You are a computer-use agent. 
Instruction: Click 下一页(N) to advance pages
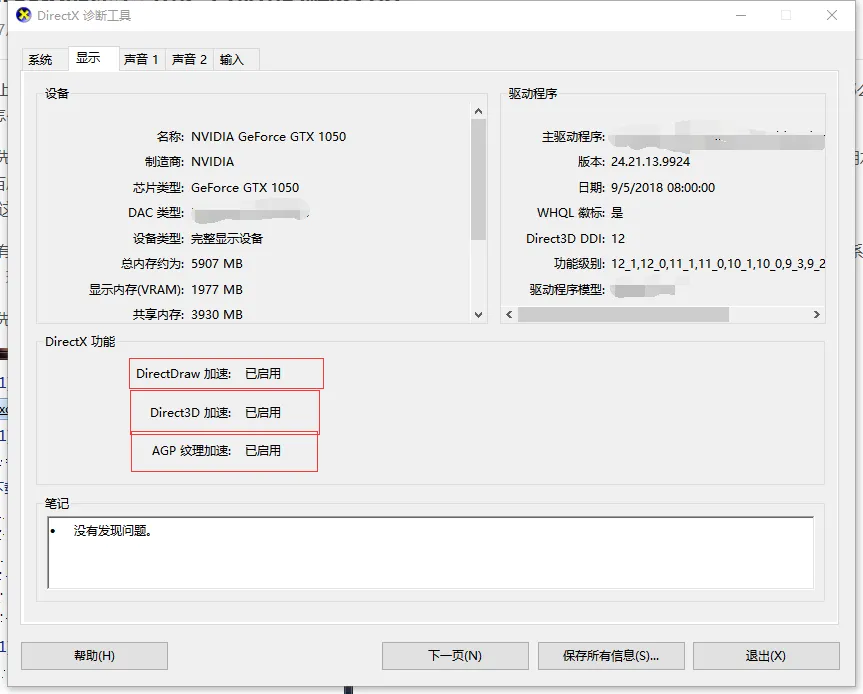pos(454,655)
